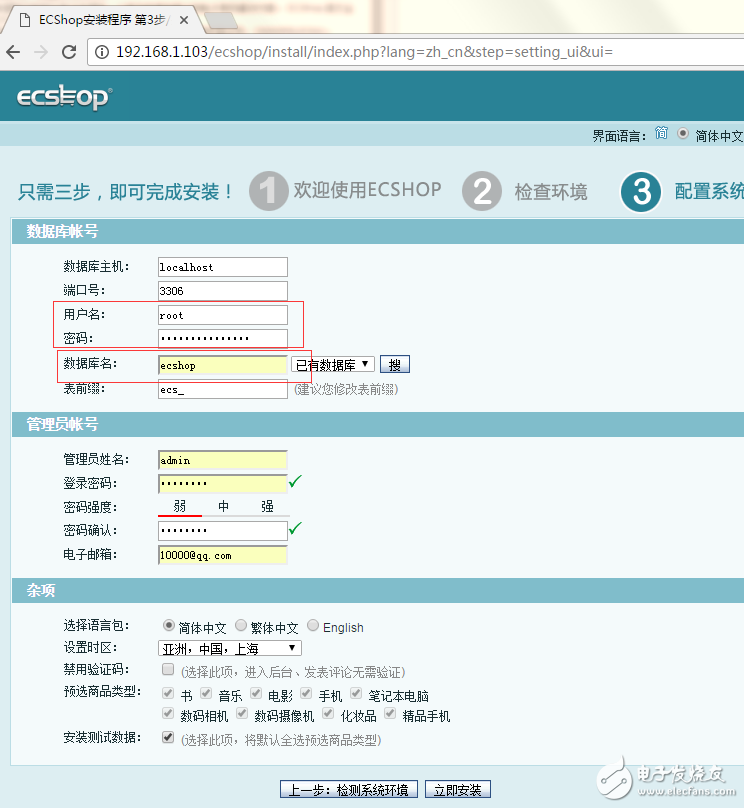Switch to the ECShop安装程序 browser tab
Image resolution: width=744 pixels, height=808 pixels.
coord(100,19)
